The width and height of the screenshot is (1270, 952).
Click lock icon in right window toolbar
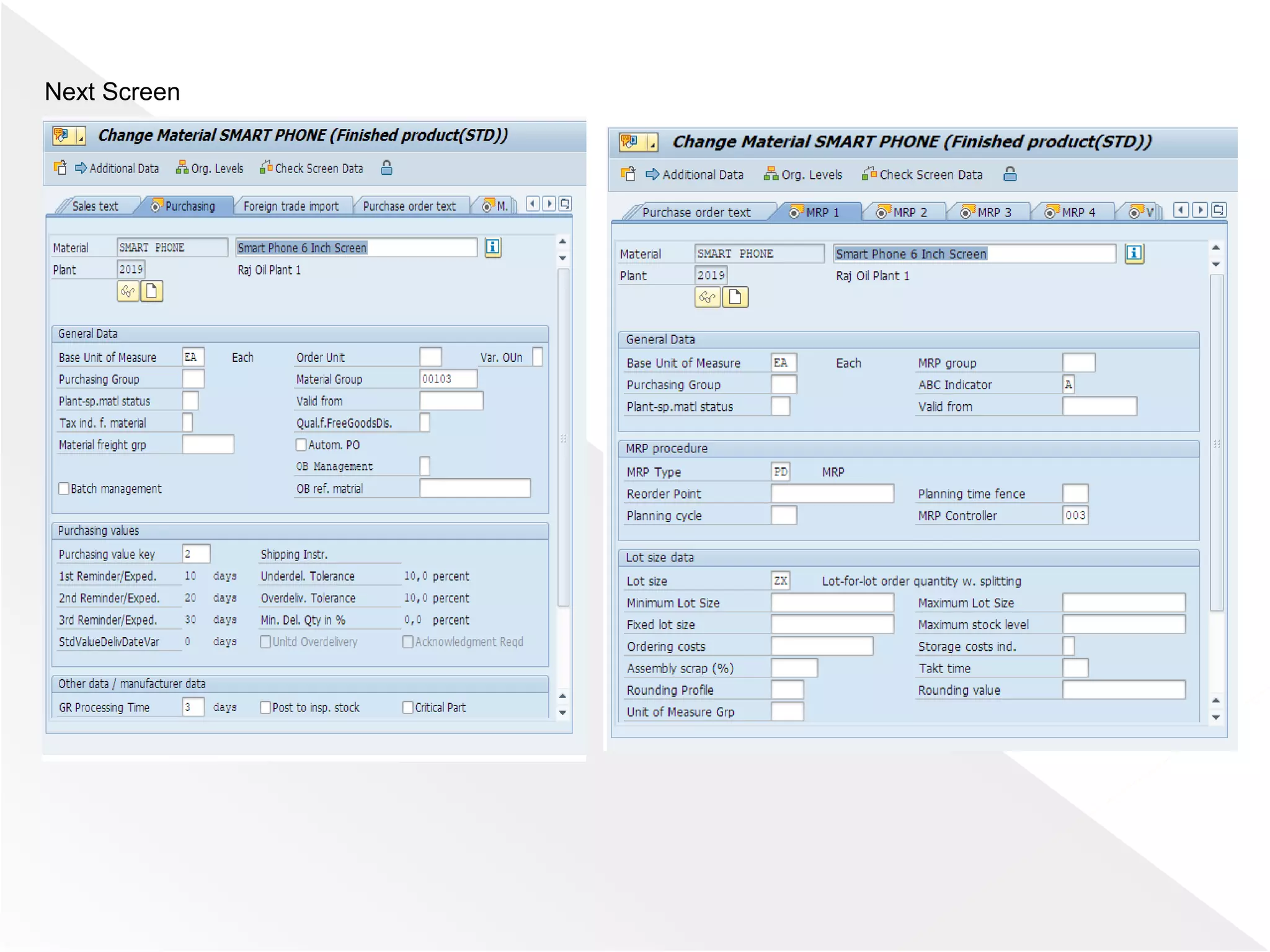[x=1010, y=174]
